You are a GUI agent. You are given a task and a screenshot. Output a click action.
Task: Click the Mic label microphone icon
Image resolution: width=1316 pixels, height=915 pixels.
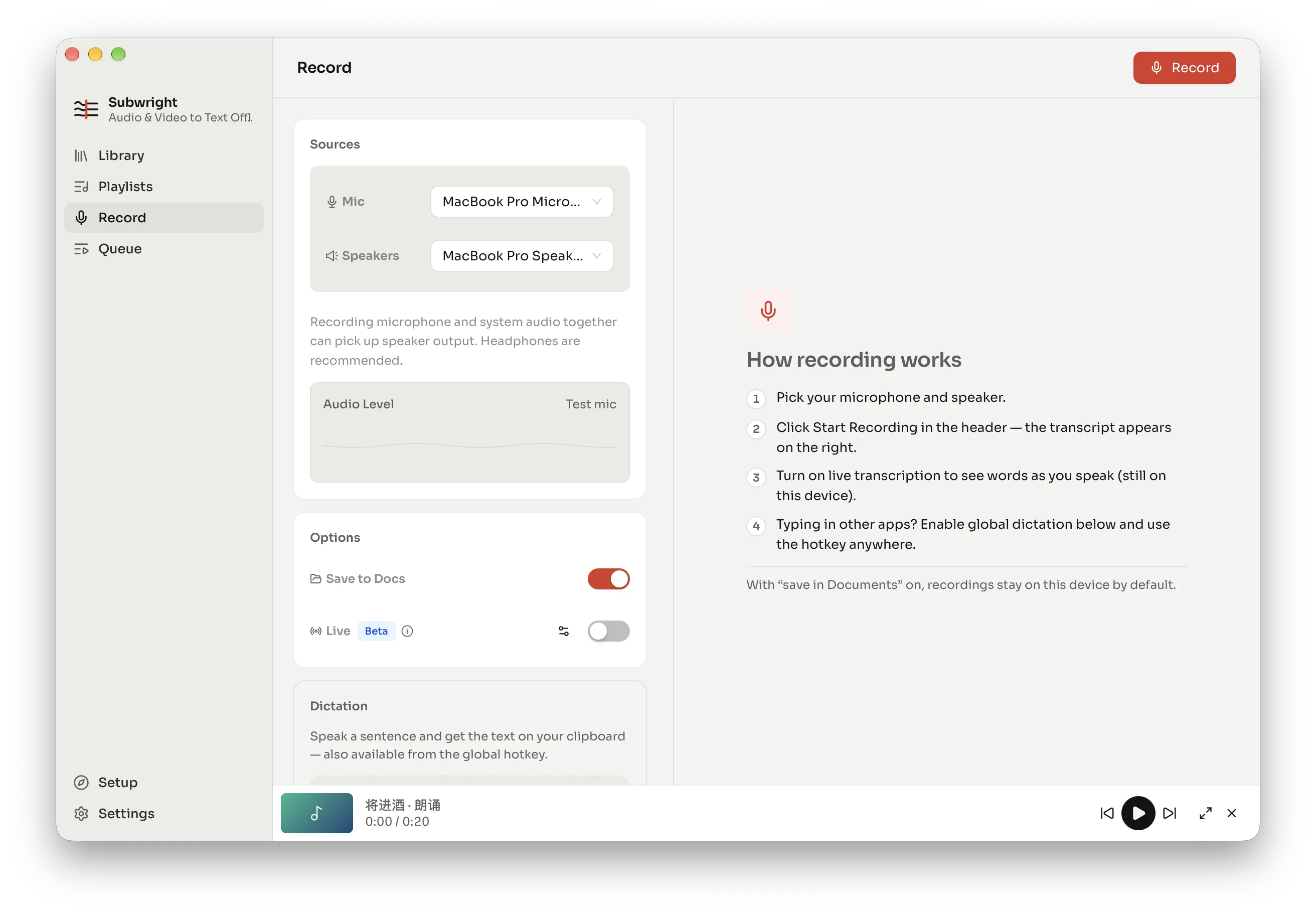click(x=332, y=202)
